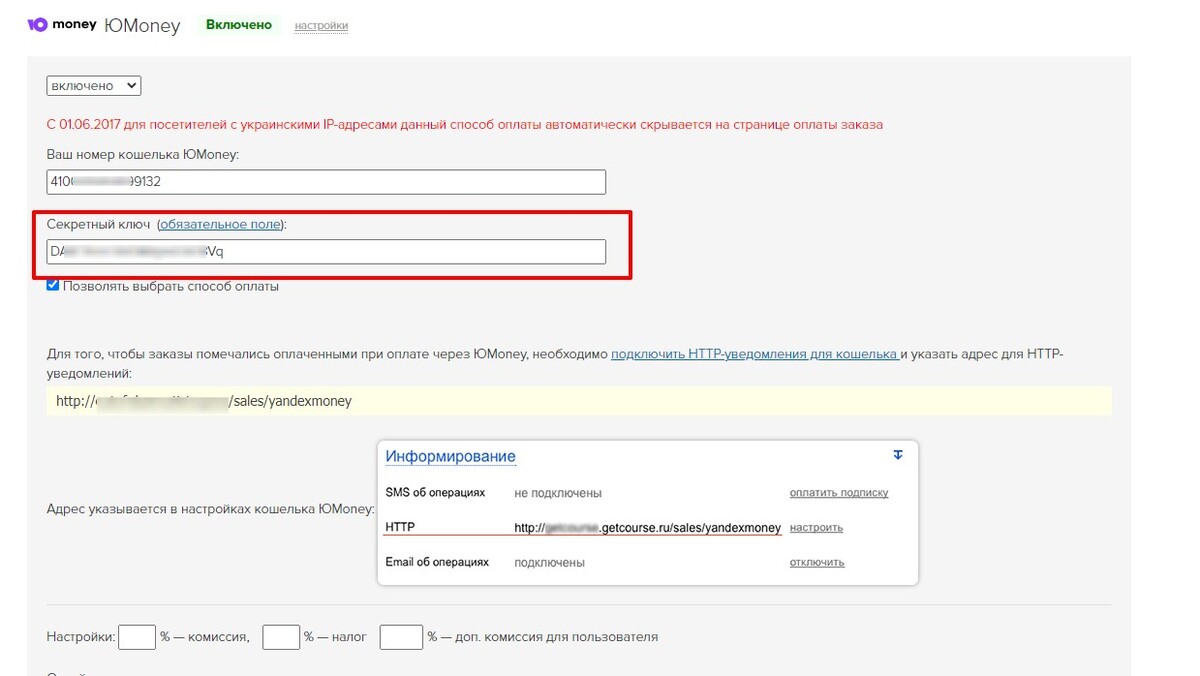Open the настройки link near ЮMoney title
The image size is (1200, 676).
321,26
